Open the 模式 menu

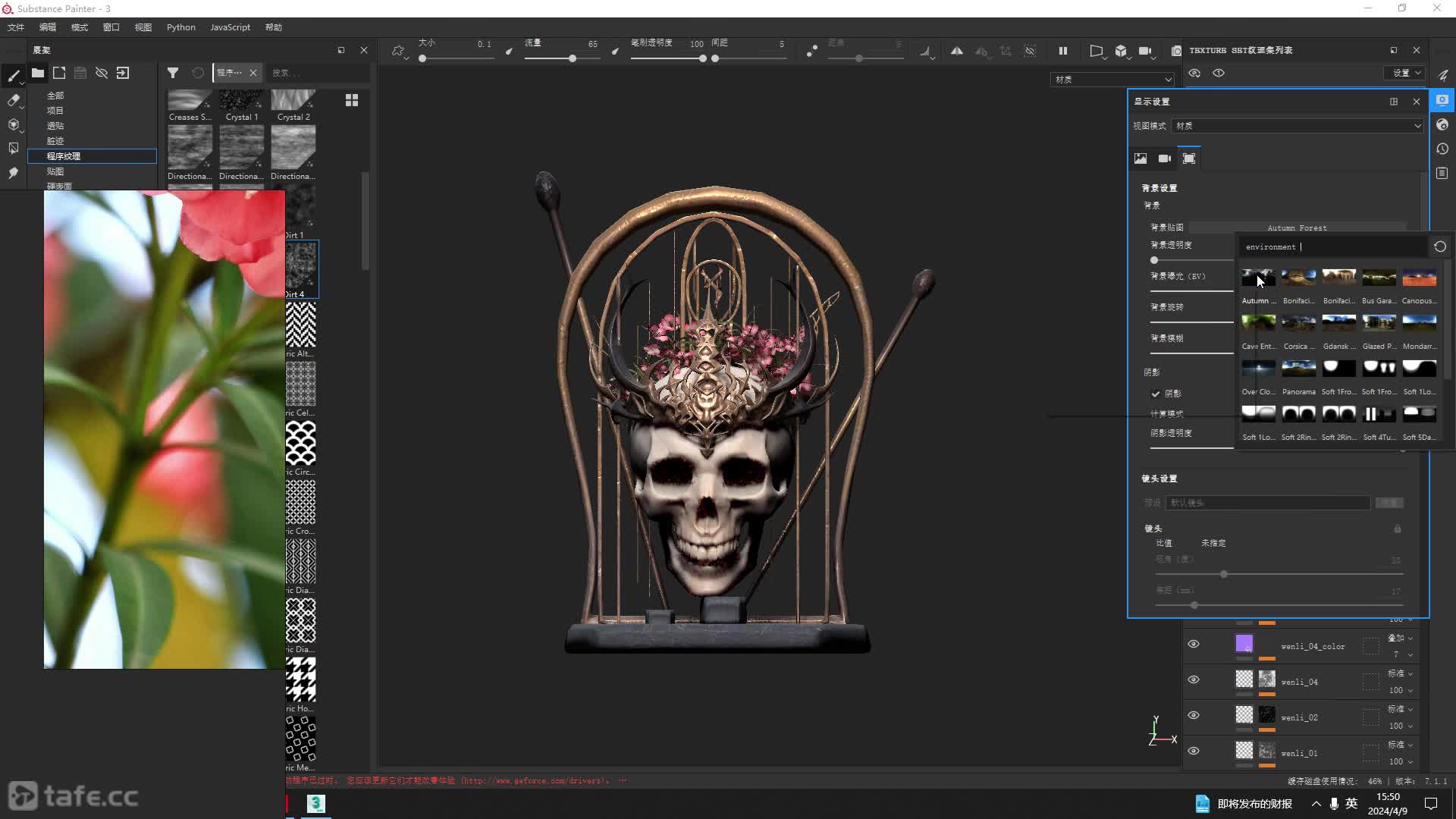pos(80,27)
